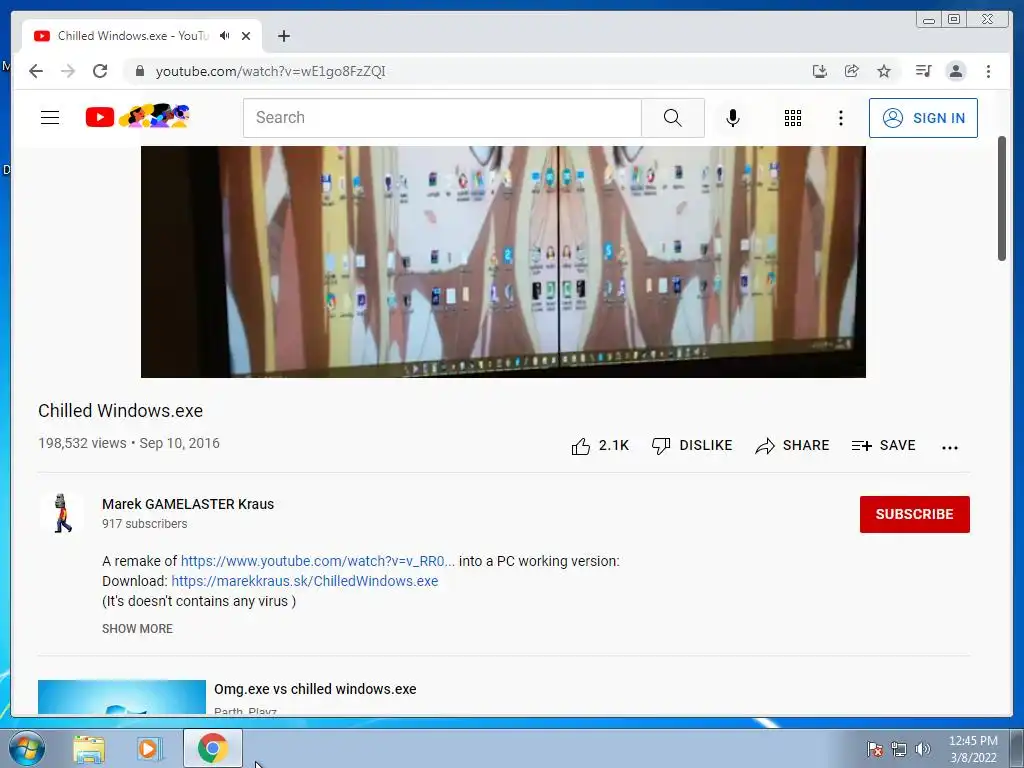Click the network tray icon

coord(899,749)
